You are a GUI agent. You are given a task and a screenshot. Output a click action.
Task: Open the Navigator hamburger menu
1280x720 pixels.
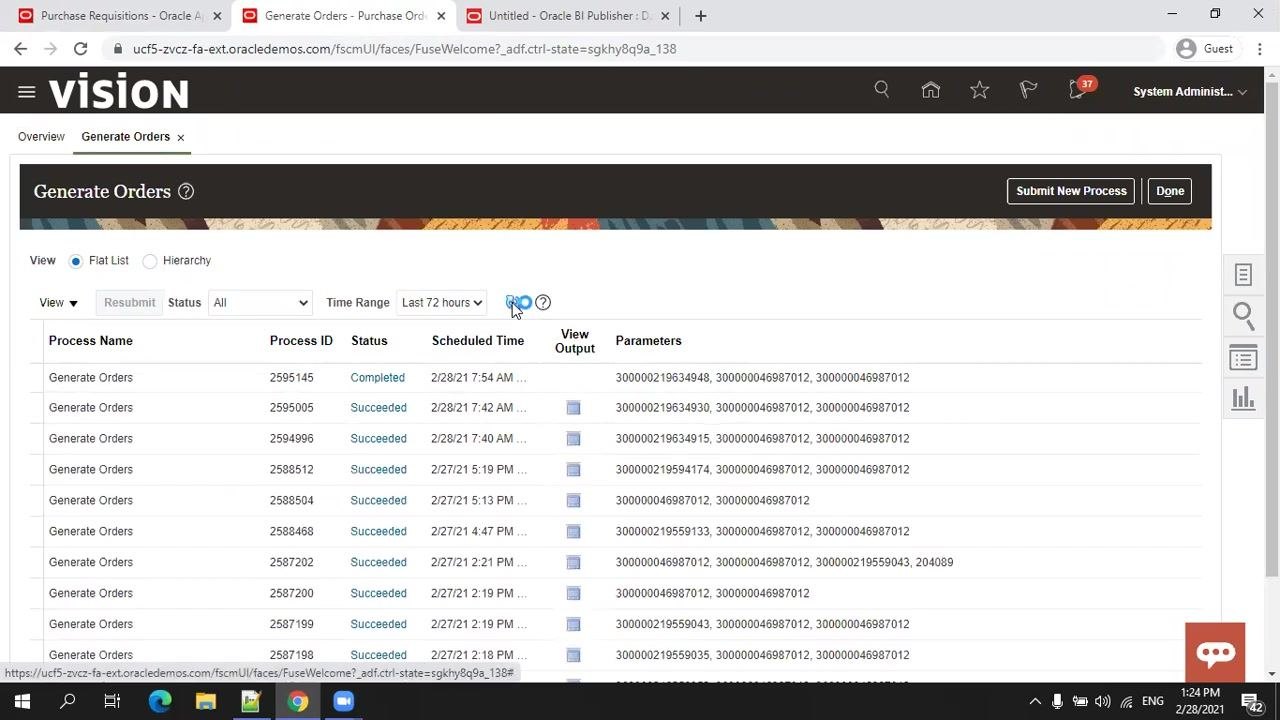(x=27, y=92)
